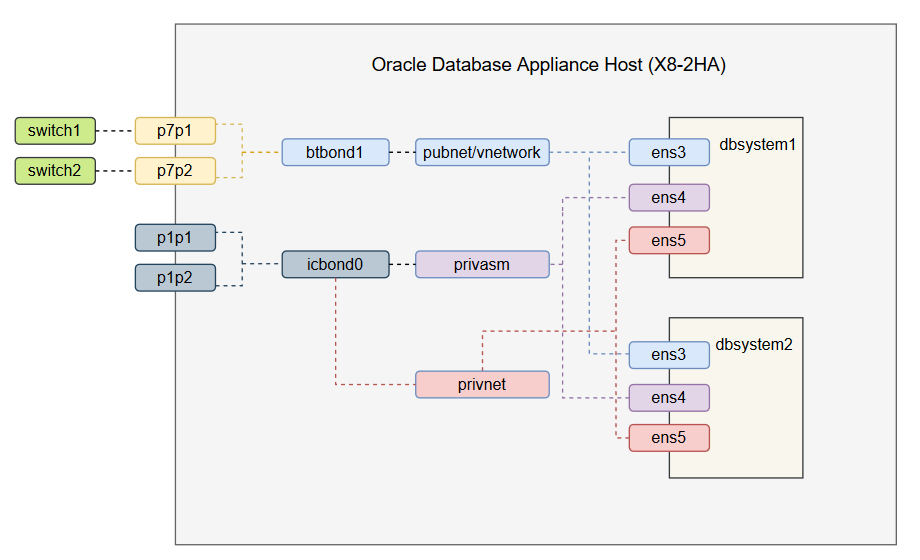Click the btbond1 bond node

click(x=335, y=152)
